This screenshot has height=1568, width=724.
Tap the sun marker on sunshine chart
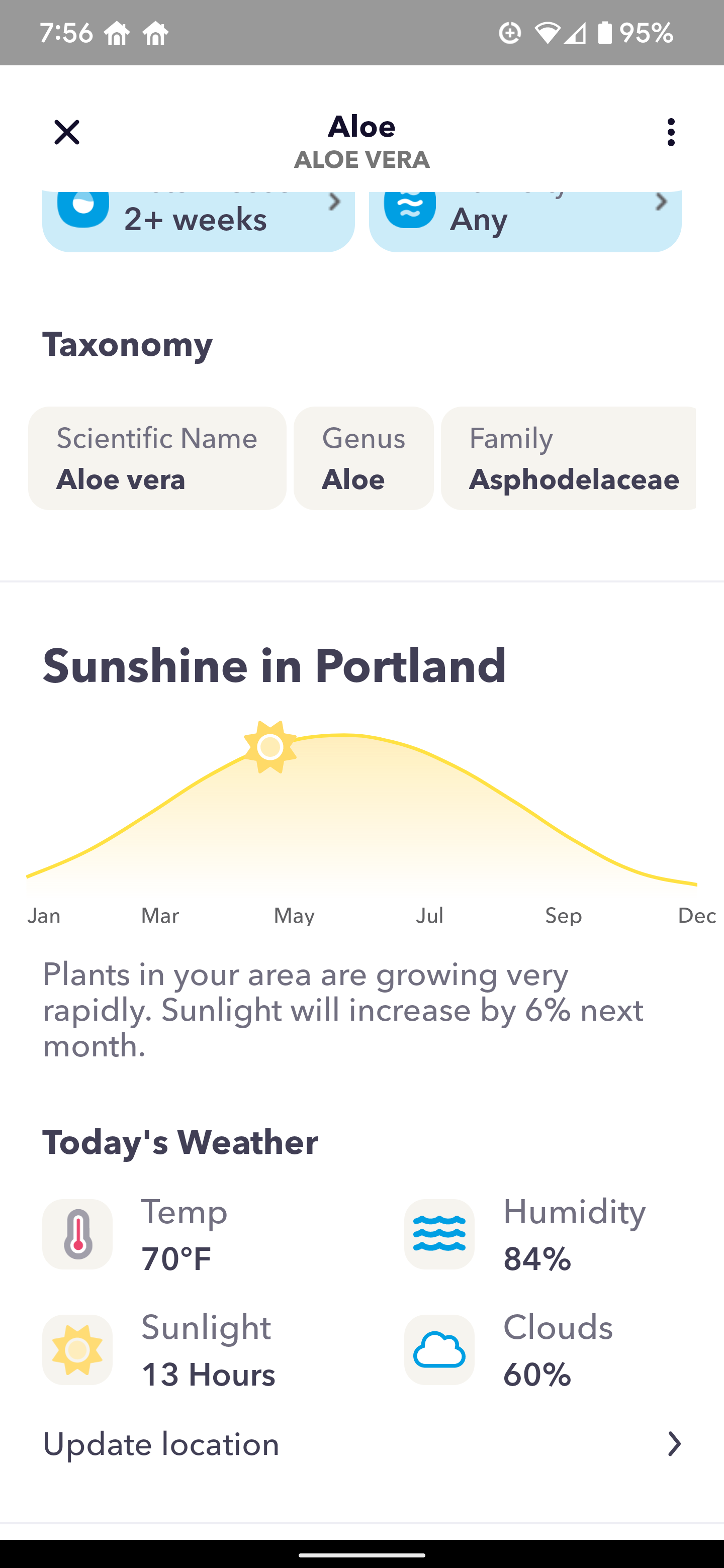(270, 747)
